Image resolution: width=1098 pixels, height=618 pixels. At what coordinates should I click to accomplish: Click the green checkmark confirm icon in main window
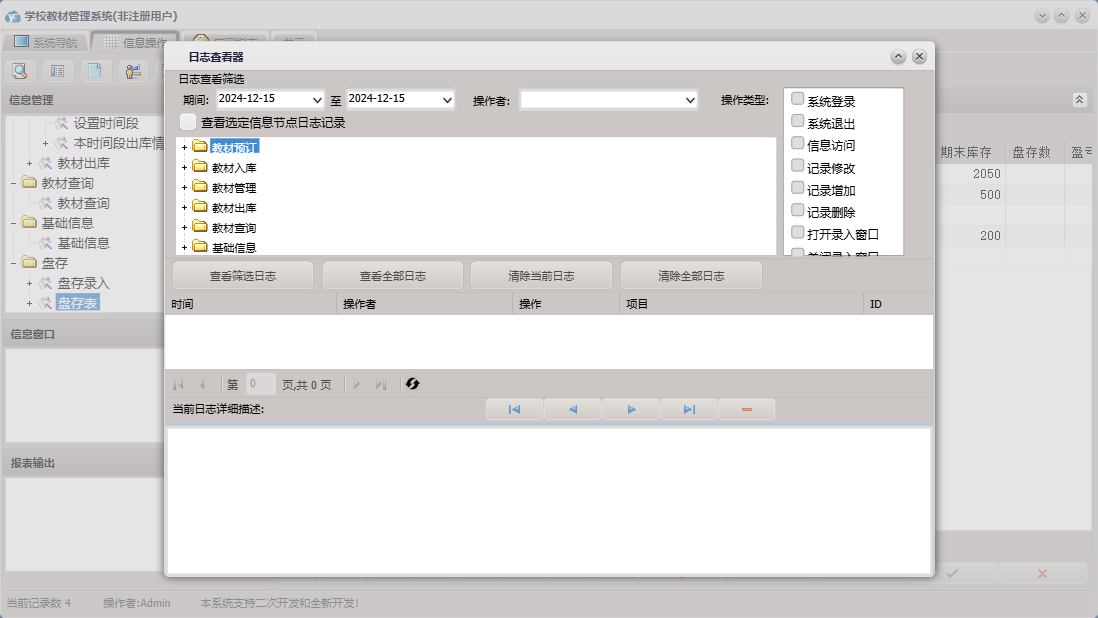point(952,573)
